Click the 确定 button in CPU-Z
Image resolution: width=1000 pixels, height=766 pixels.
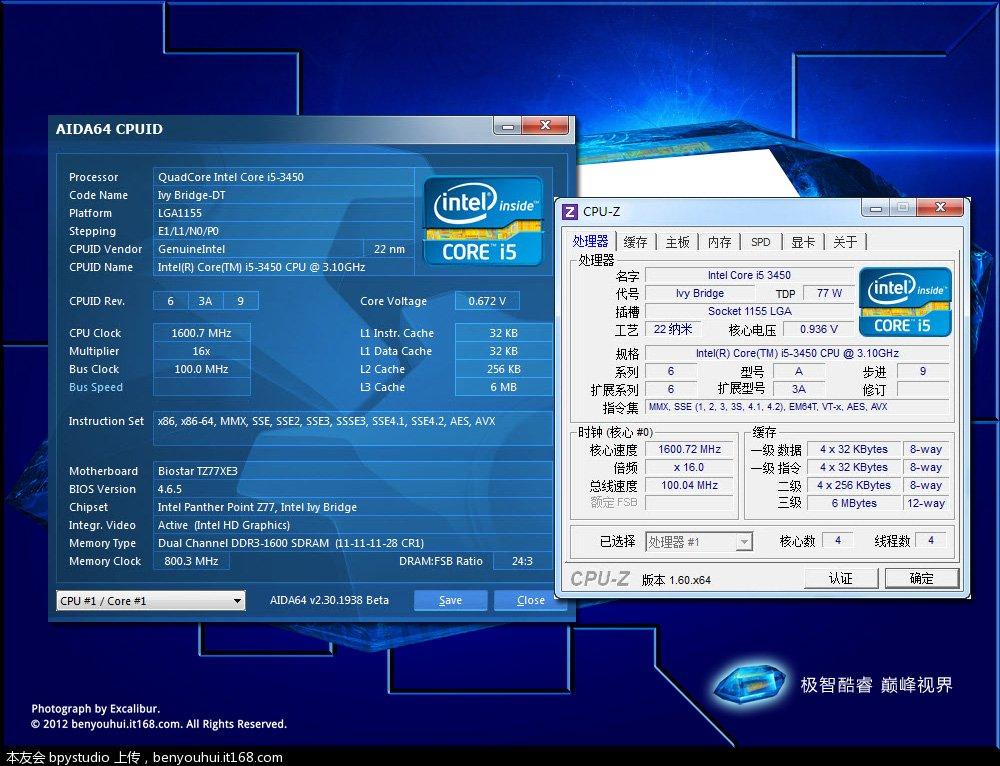[922, 578]
